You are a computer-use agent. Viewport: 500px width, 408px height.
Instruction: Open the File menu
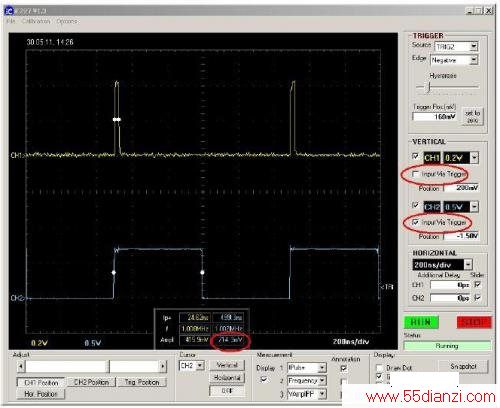[11, 21]
